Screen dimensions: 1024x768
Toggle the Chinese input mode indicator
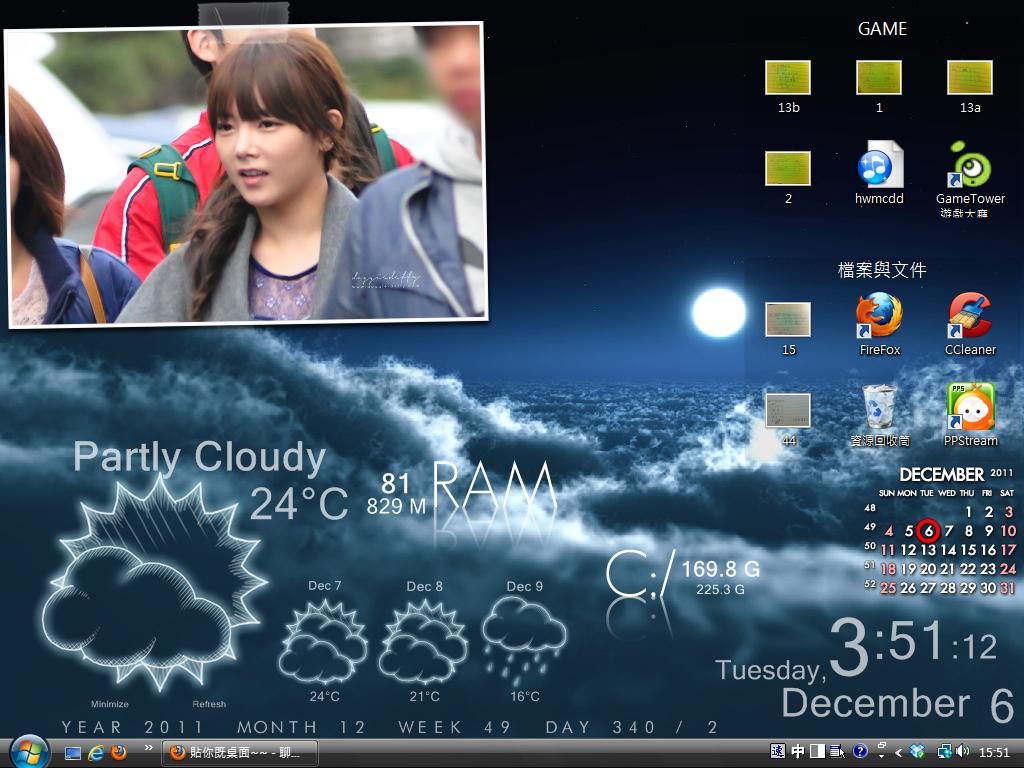tap(798, 752)
